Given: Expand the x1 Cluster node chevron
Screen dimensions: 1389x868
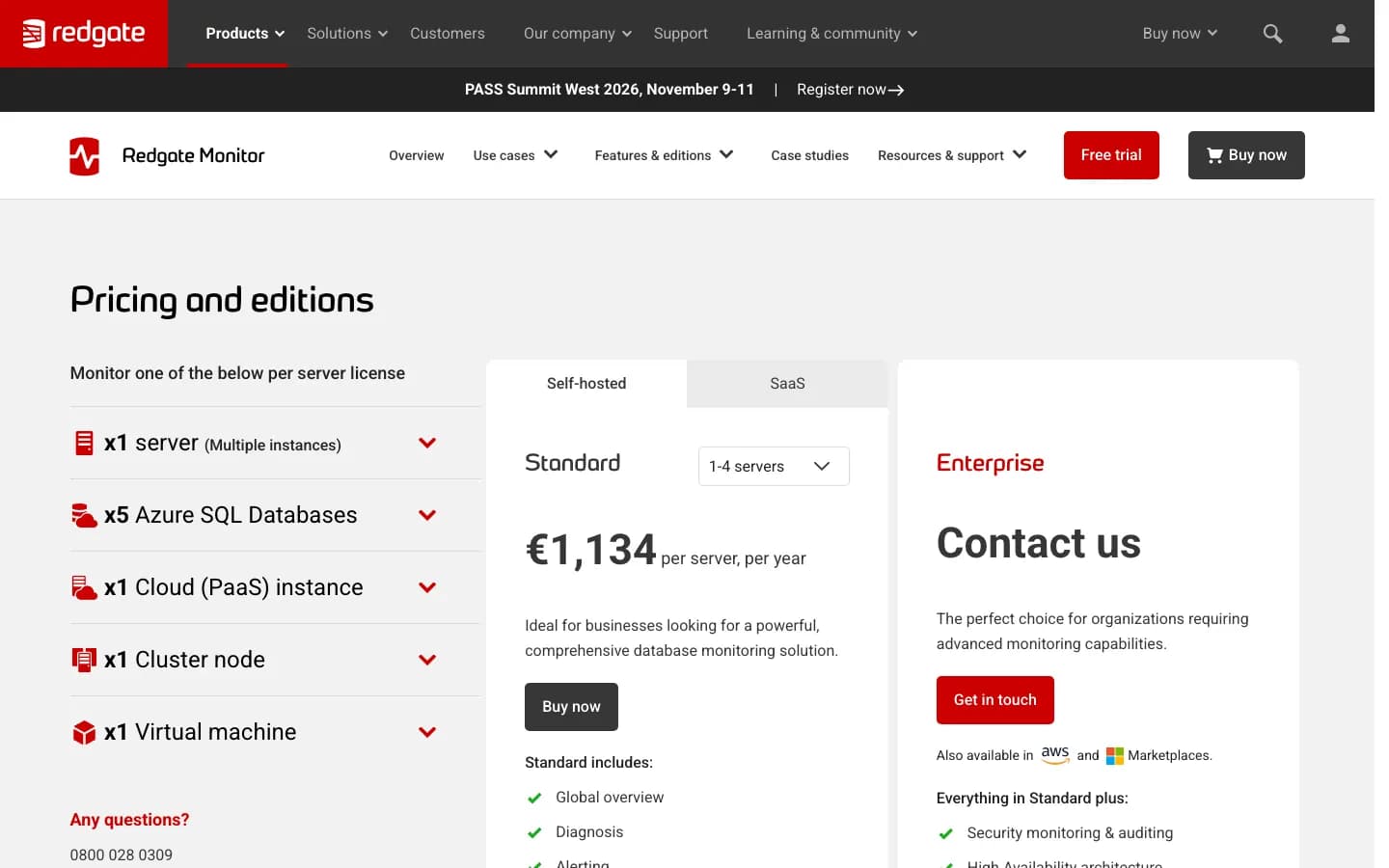Looking at the screenshot, I should (x=427, y=660).
